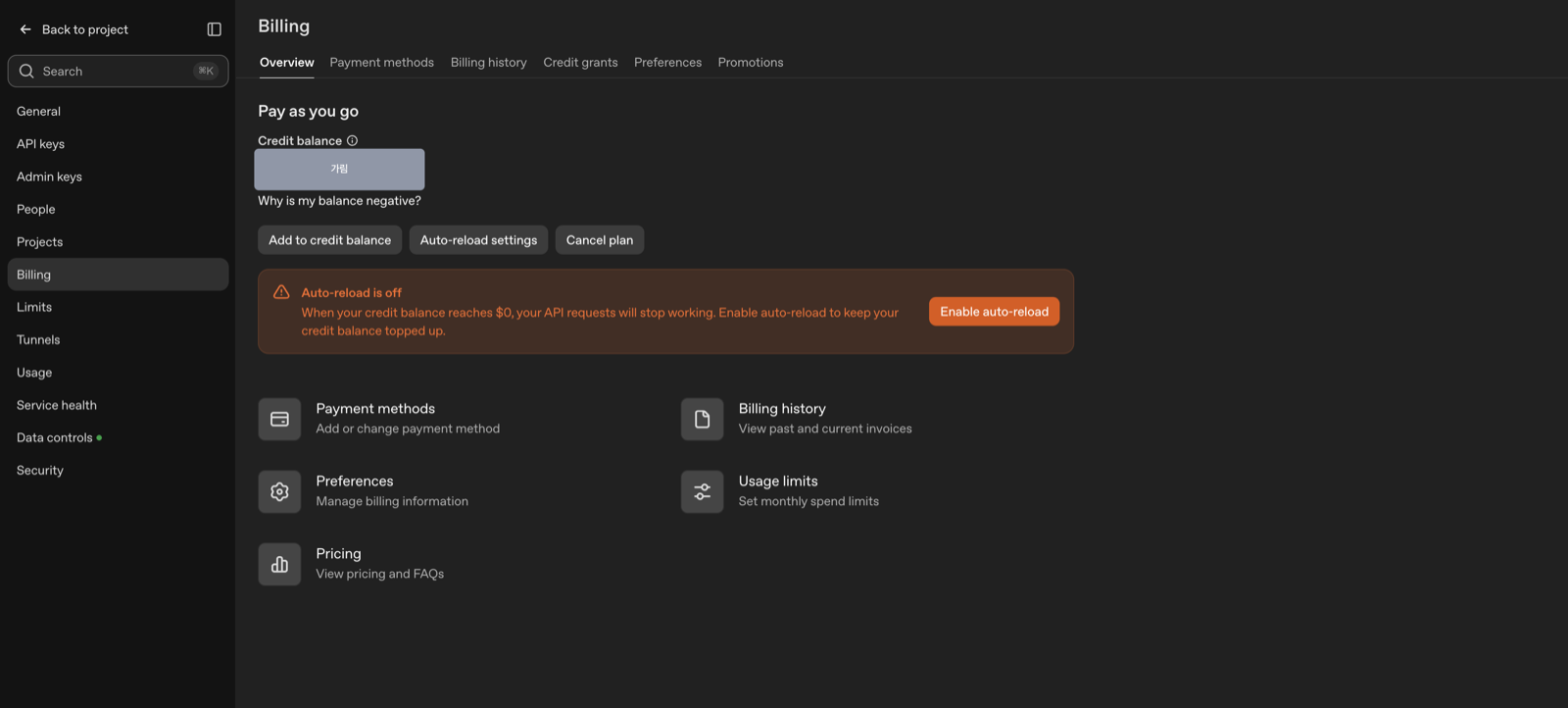Click 'Manage billing information' text

(392, 501)
